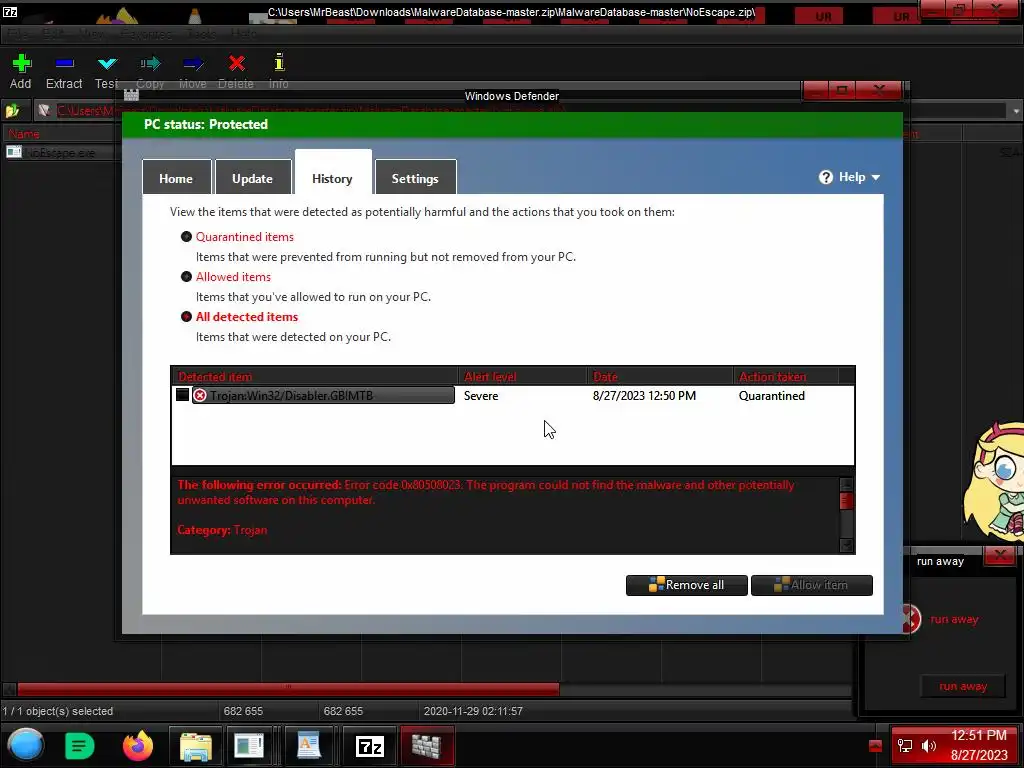
Task: Open the window-preview app icon on taskbar
Action: pyautogui.click(x=249, y=746)
